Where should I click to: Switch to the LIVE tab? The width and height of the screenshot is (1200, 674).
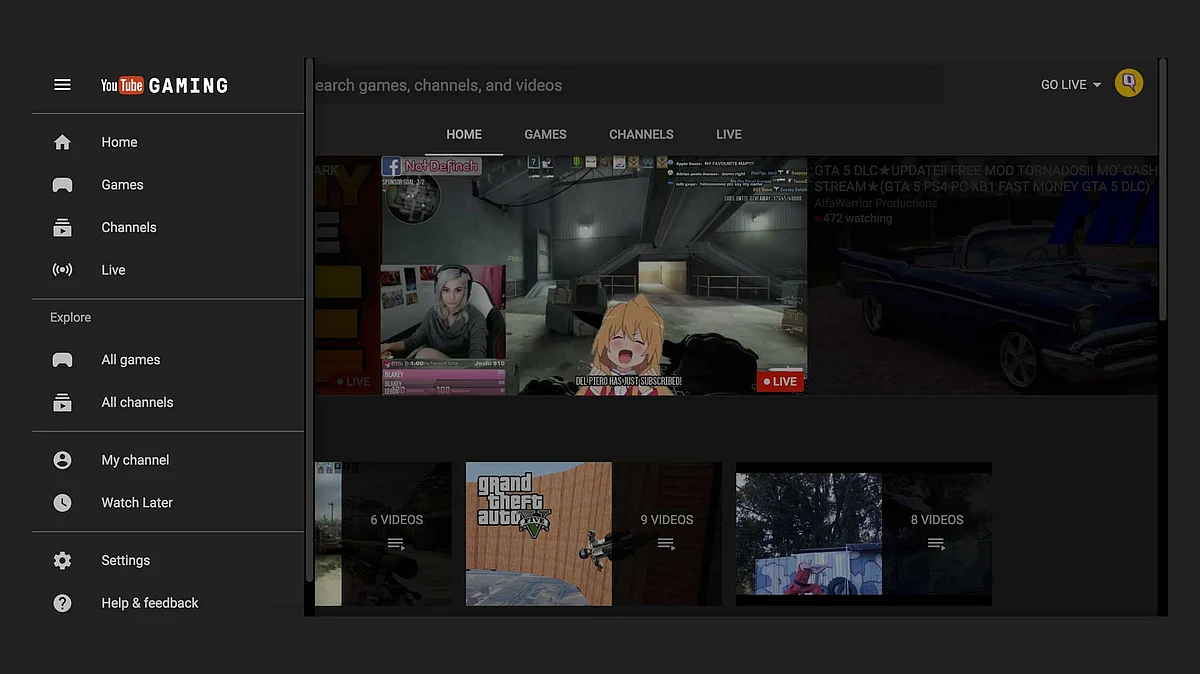729,134
